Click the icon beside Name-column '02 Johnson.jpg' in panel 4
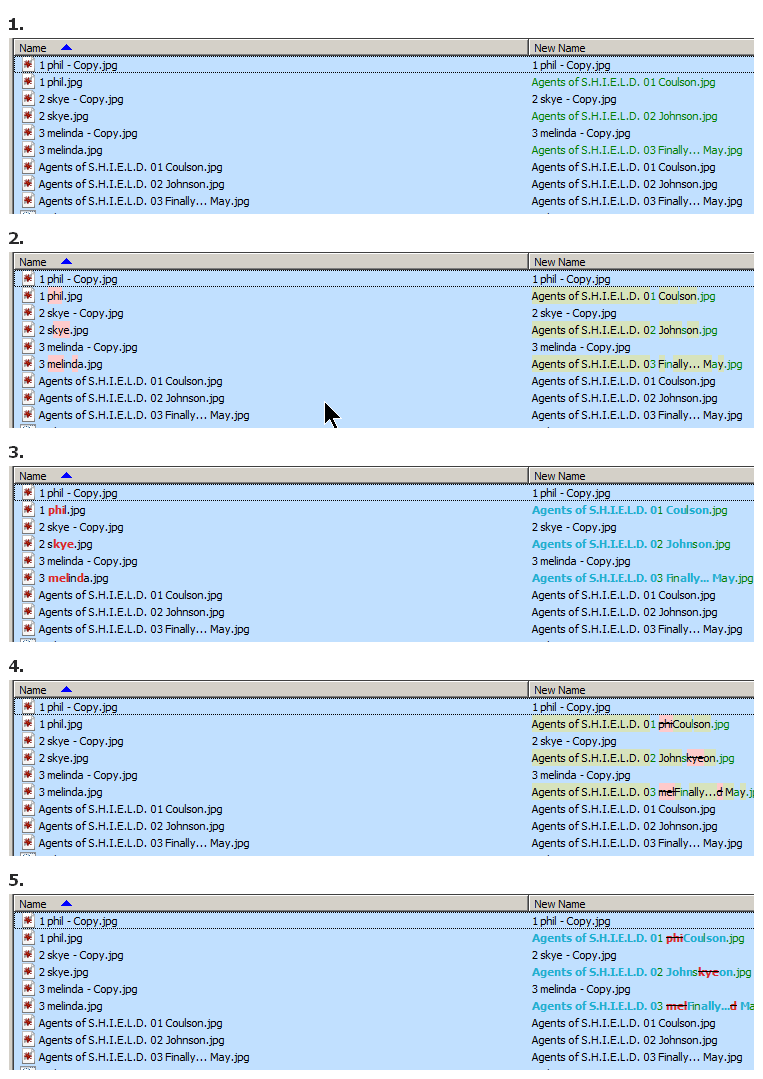Viewport: 763px width, 1079px height. click(28, 826)
